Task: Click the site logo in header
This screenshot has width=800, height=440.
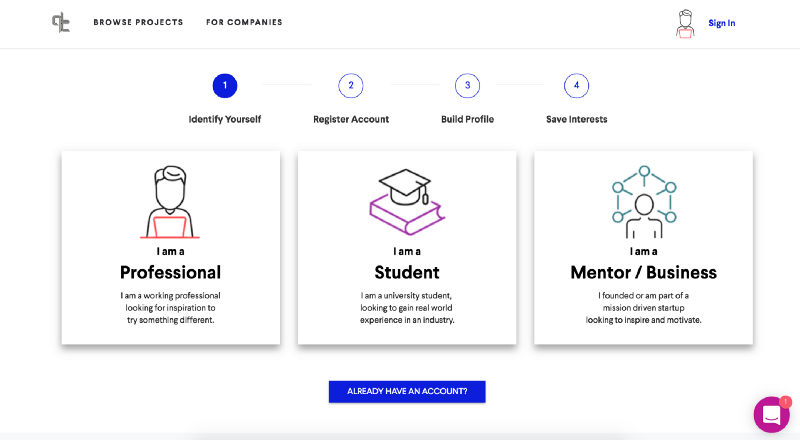Action: 61,22
